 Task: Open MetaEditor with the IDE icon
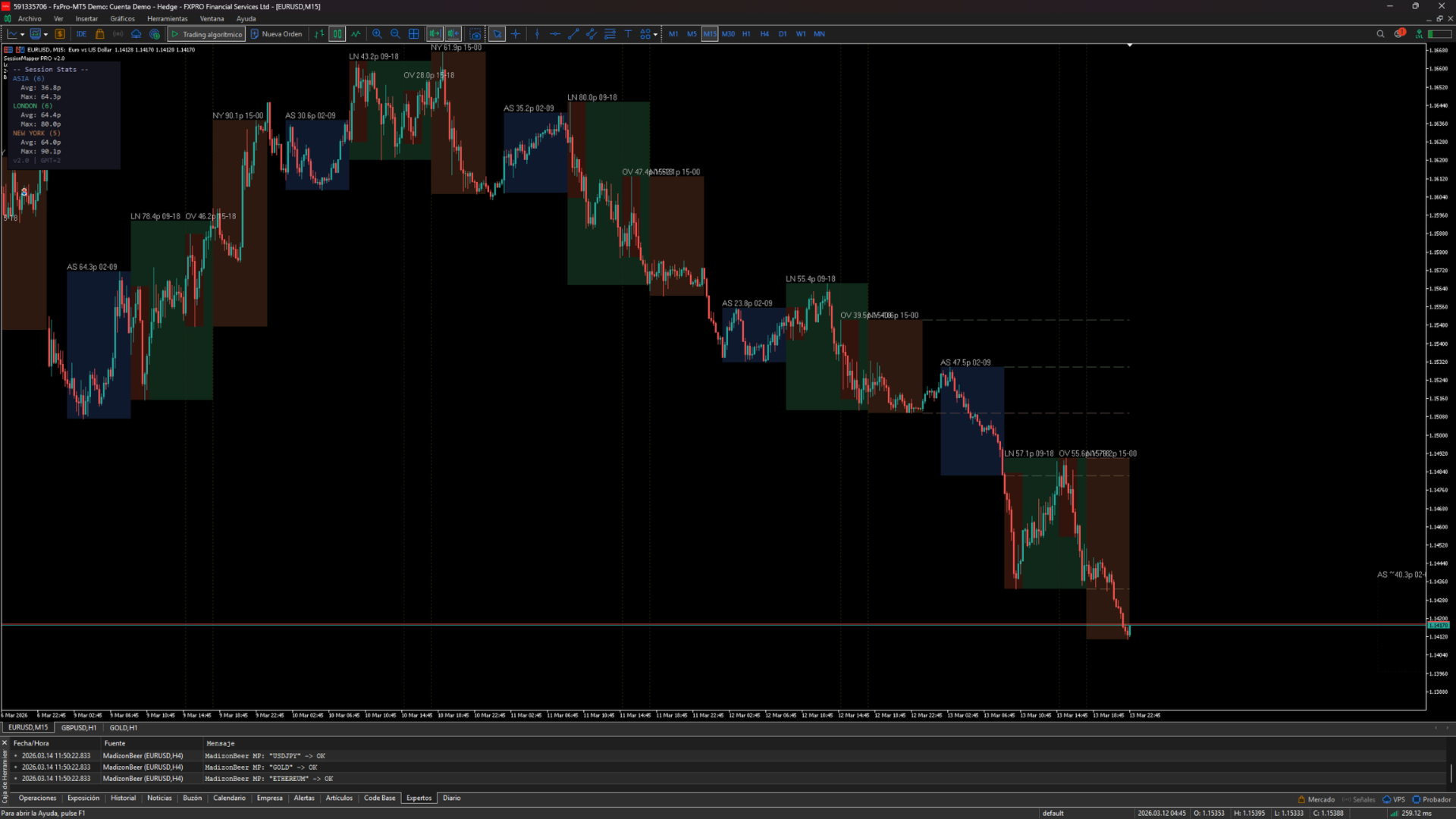click(81, 34)
